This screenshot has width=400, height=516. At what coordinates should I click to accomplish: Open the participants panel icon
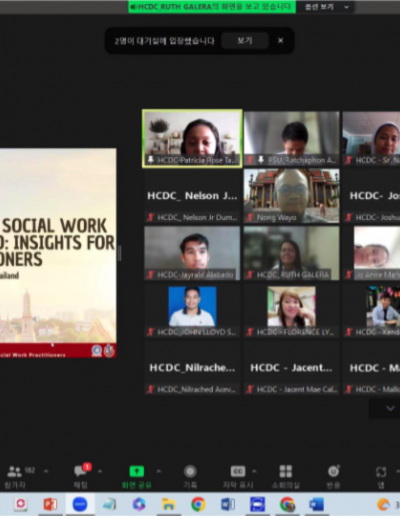tap(14, 471)
